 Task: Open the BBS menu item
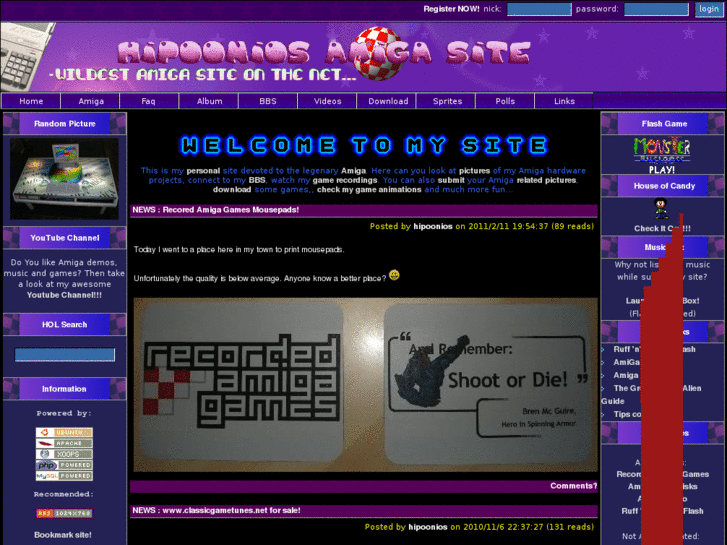coord(268,101)
